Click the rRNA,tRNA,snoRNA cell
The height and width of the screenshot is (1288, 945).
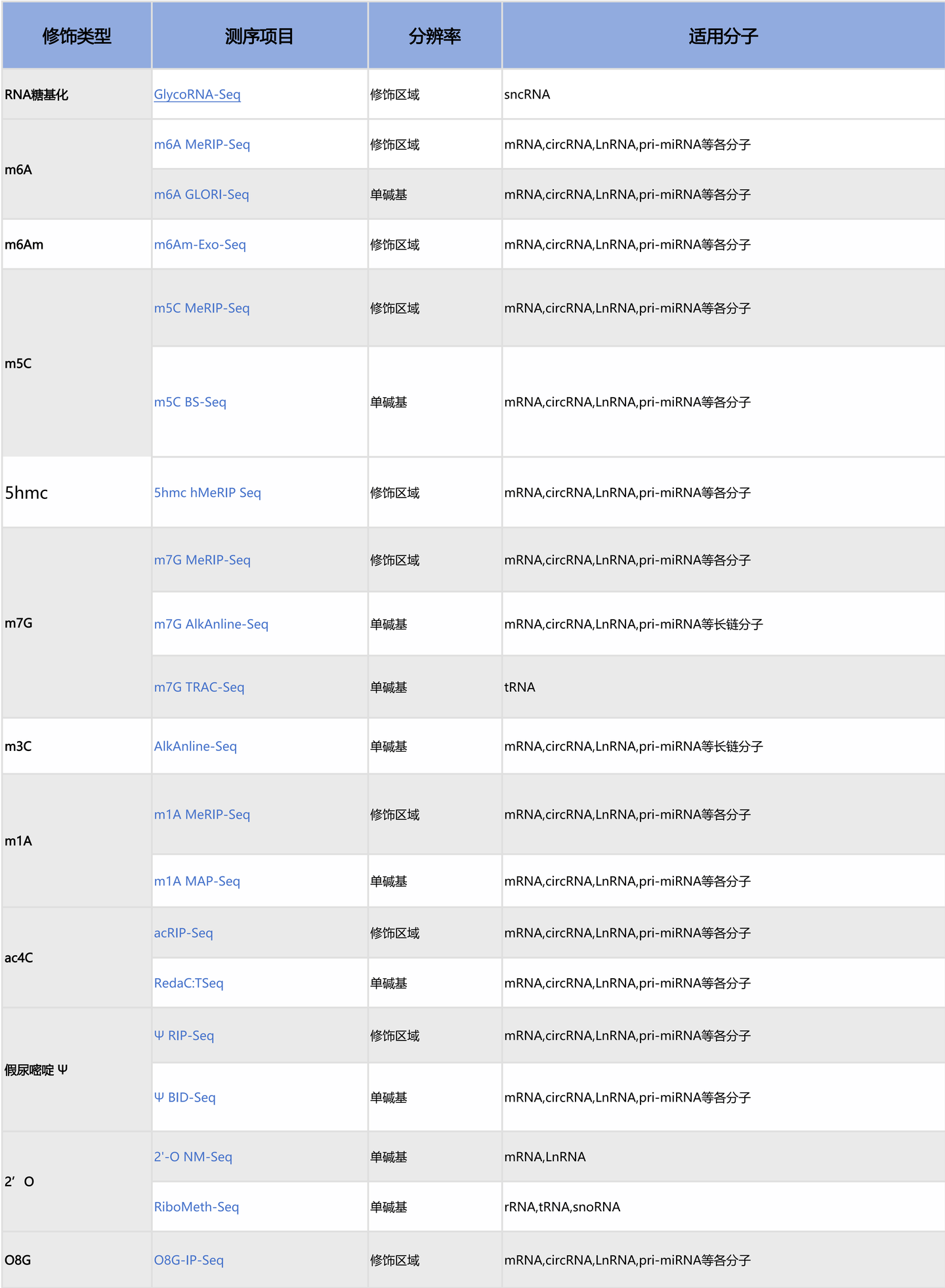click(562, 1207)
